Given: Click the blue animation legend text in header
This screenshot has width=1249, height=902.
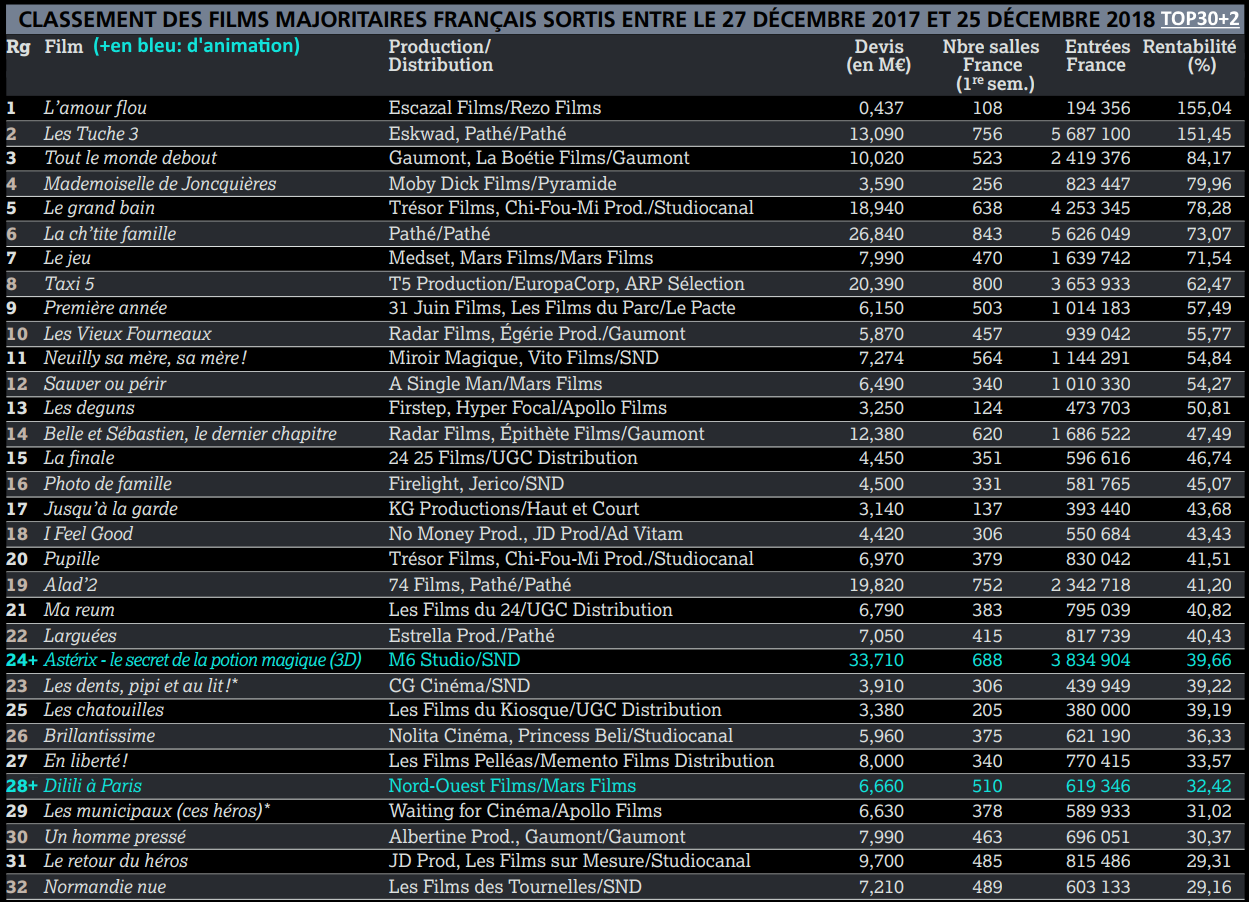Looking at the screenshot, I should point(197,46).
